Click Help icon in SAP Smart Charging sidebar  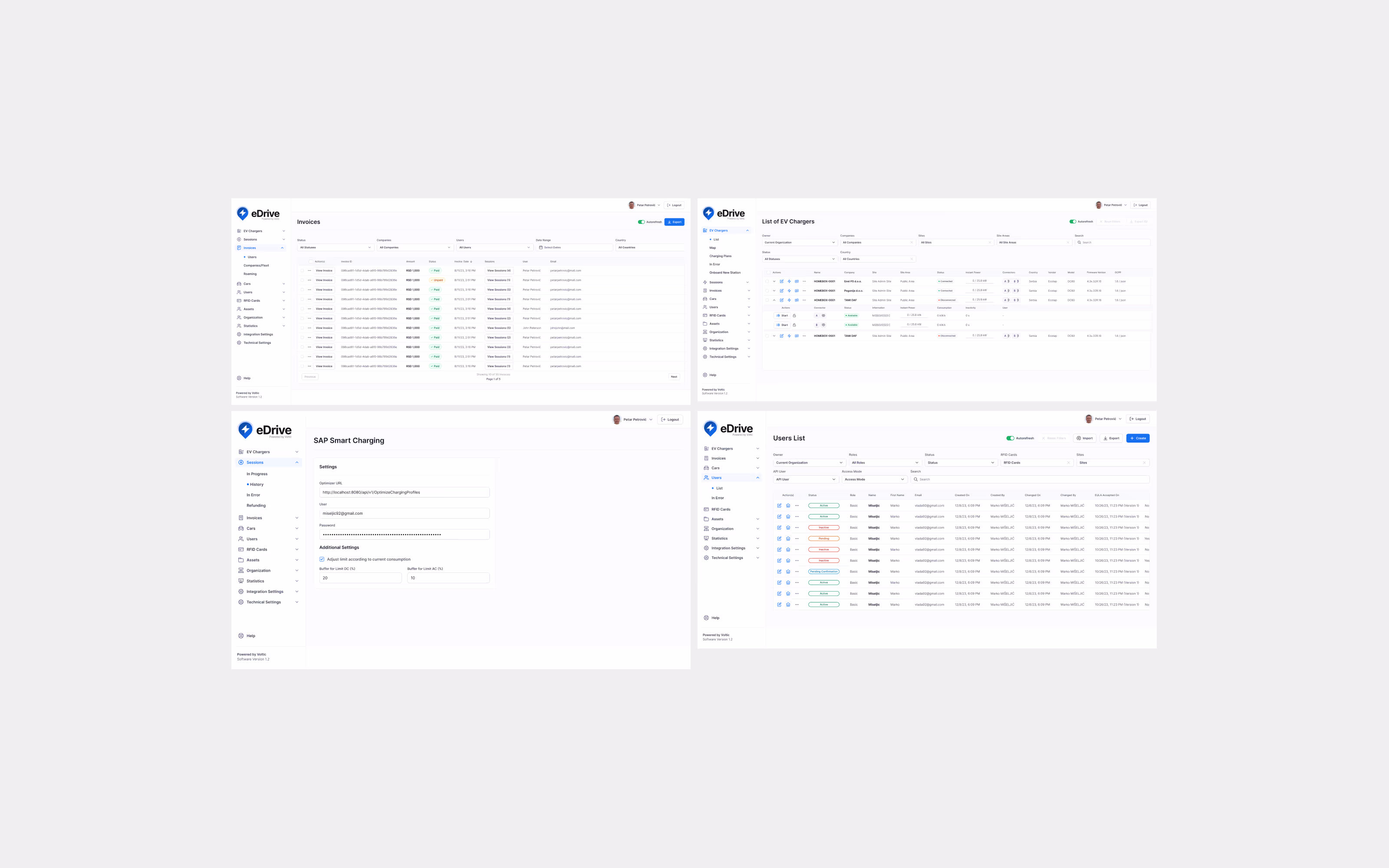241,635
